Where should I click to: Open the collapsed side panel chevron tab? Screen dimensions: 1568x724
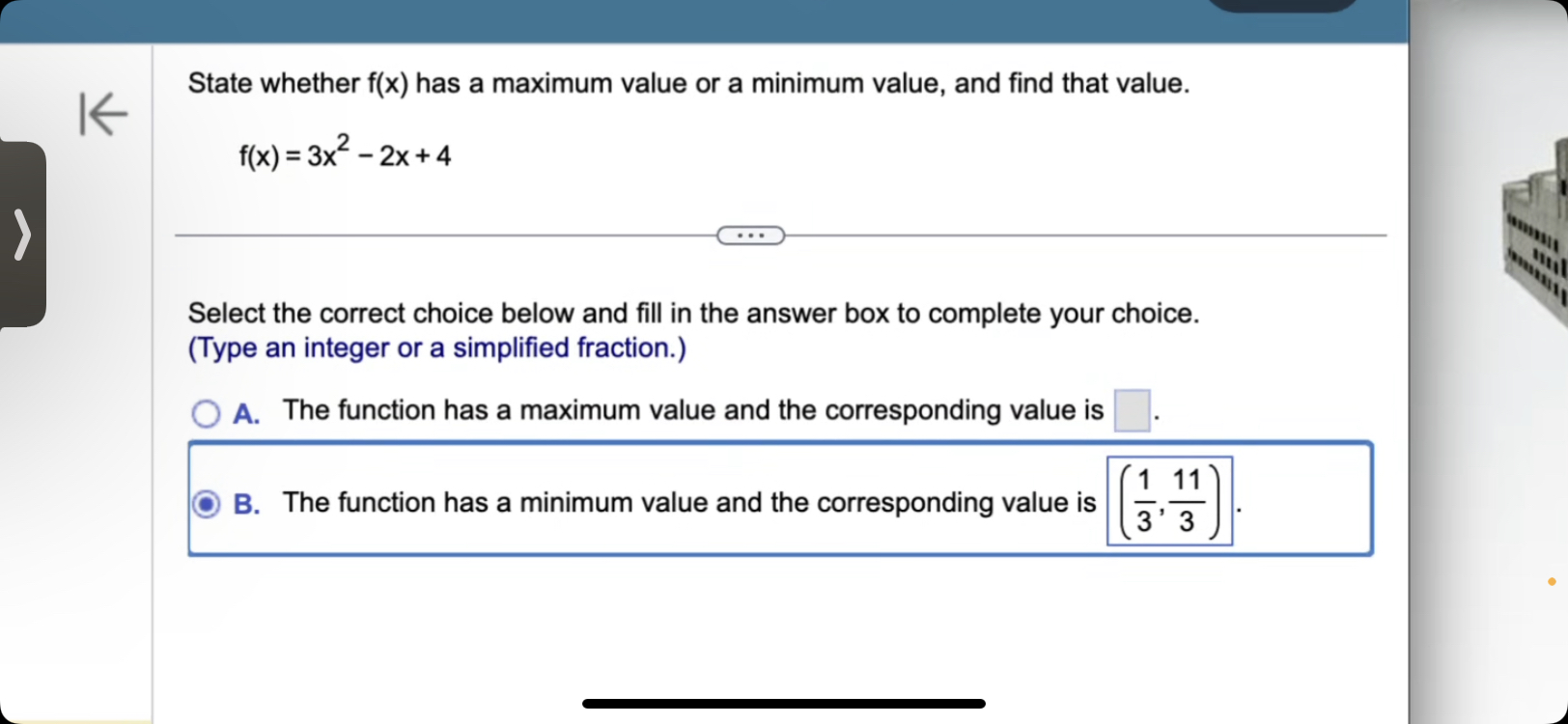pos(21,235)
